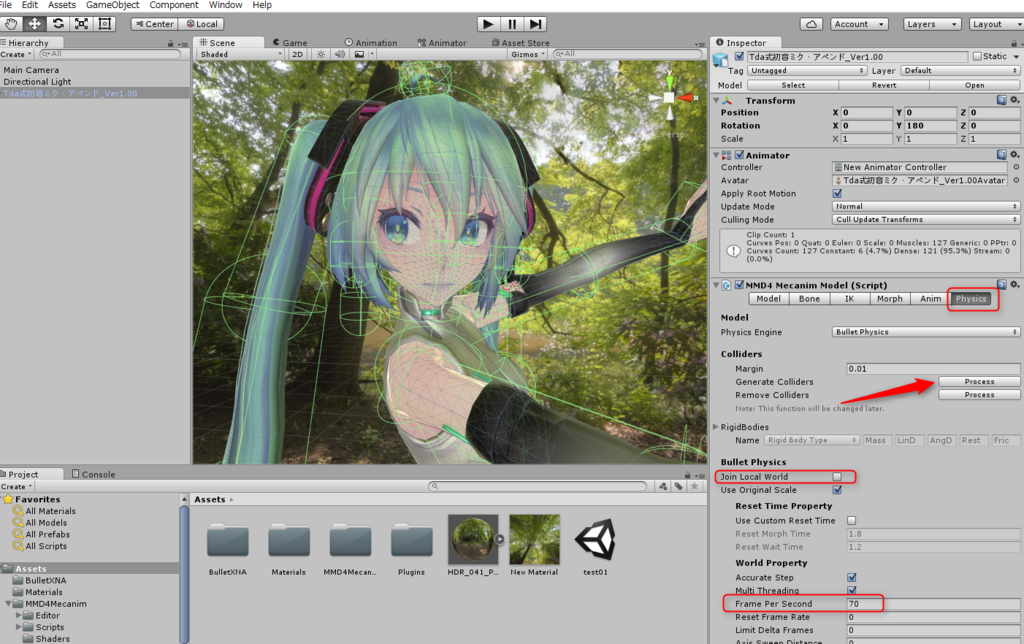Open the Plugins folder icon
Image resolution: width=1024 pixels, height=644 pixels.
tap(411, 541)
